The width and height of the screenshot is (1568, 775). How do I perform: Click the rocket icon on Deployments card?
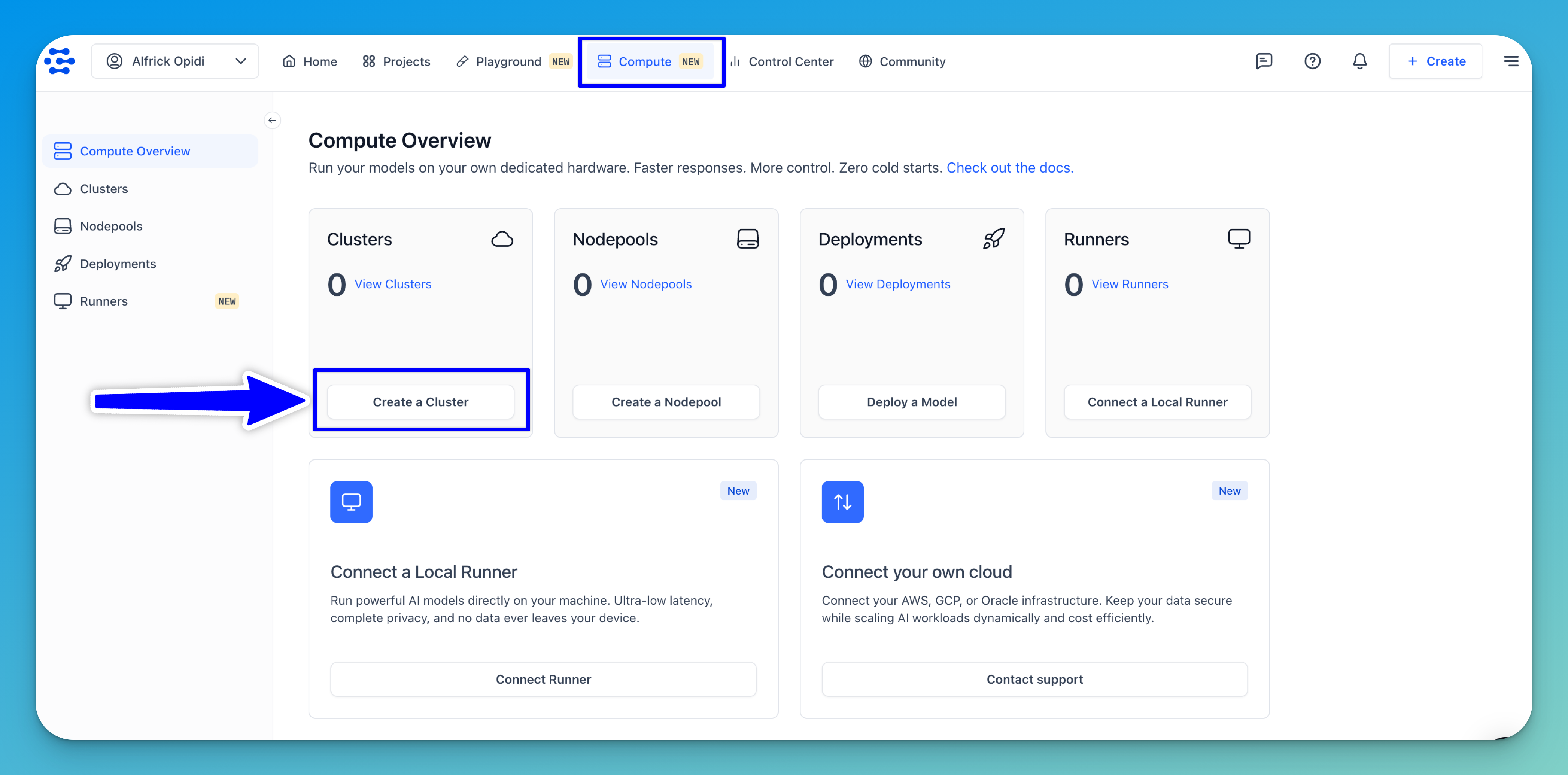pos(993,238)
